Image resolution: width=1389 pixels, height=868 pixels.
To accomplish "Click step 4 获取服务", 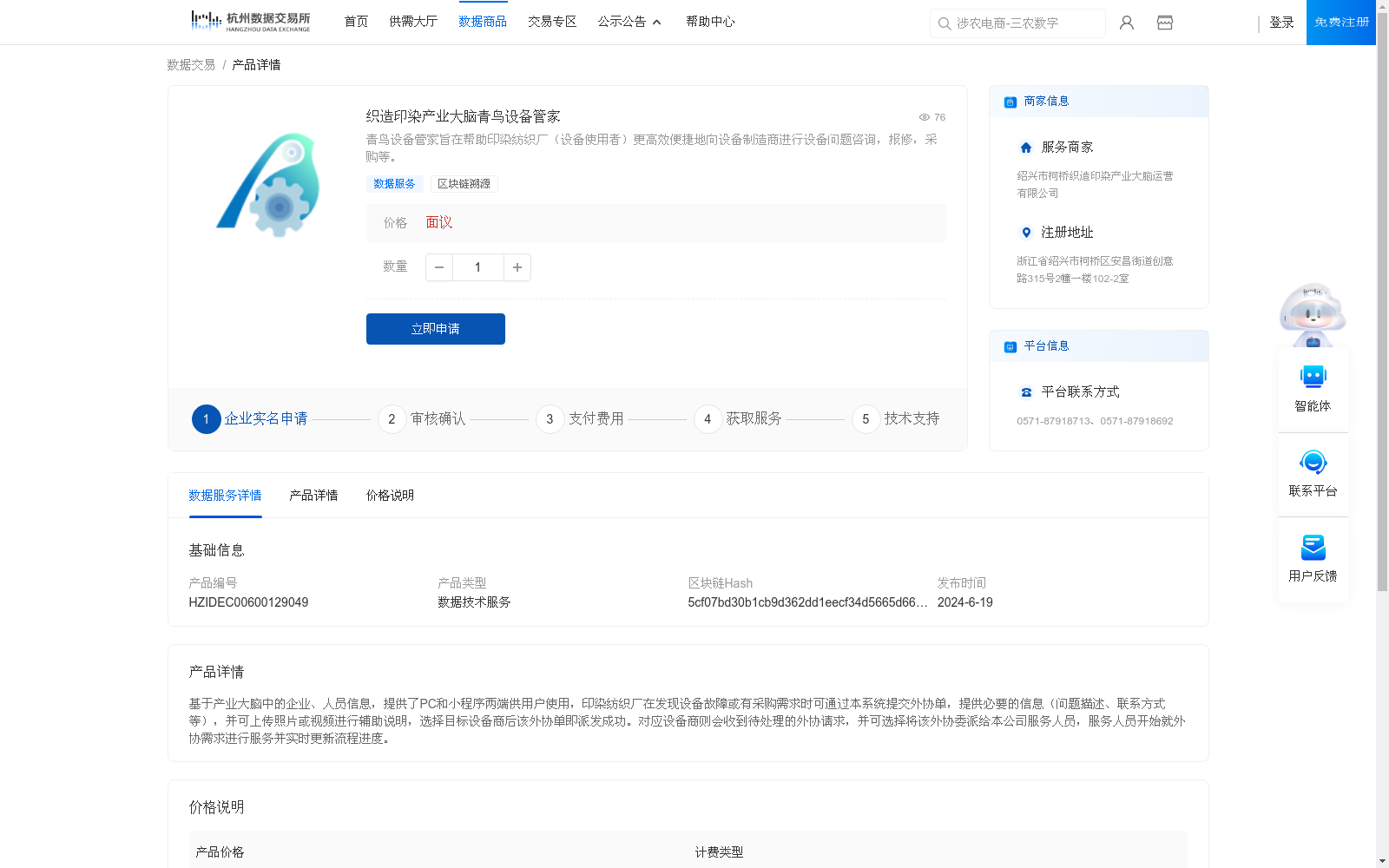I will [738, 419].
